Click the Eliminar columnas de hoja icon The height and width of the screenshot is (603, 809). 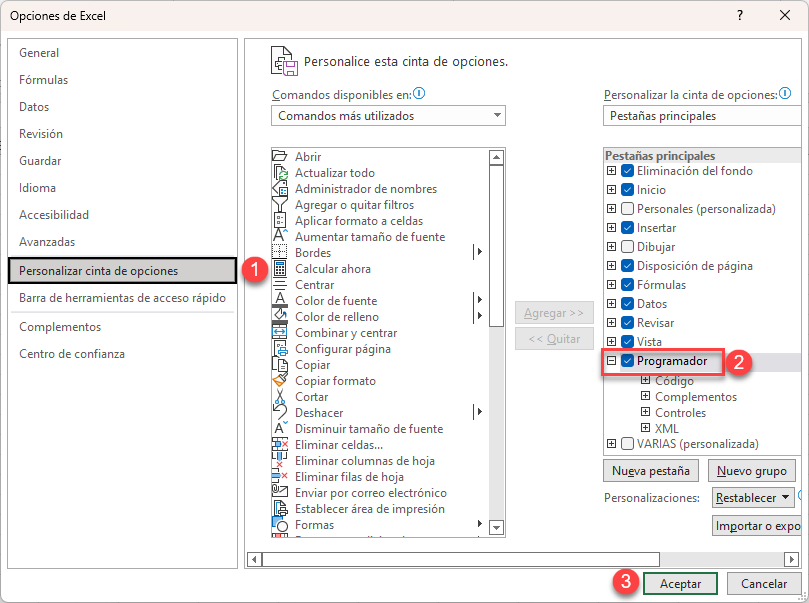coord(280,460)
